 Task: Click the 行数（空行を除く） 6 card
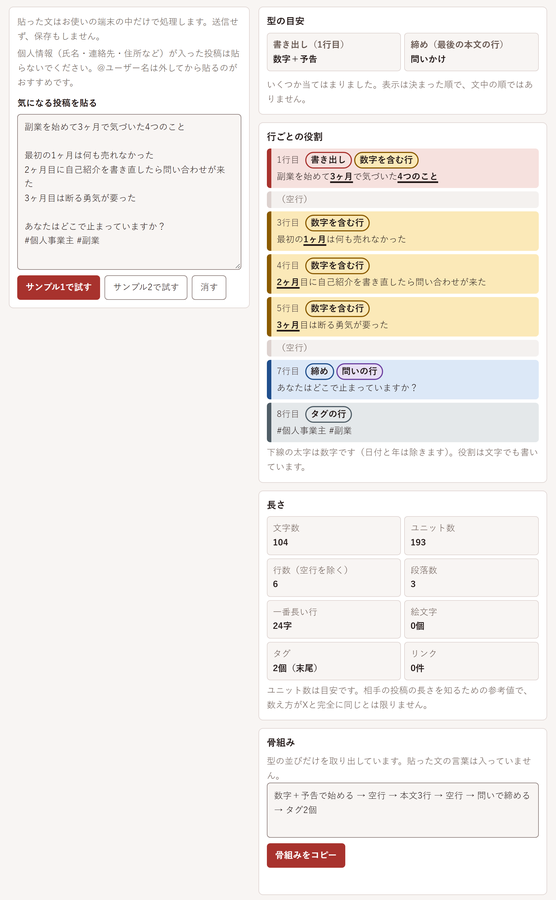(x=333, y=577)
